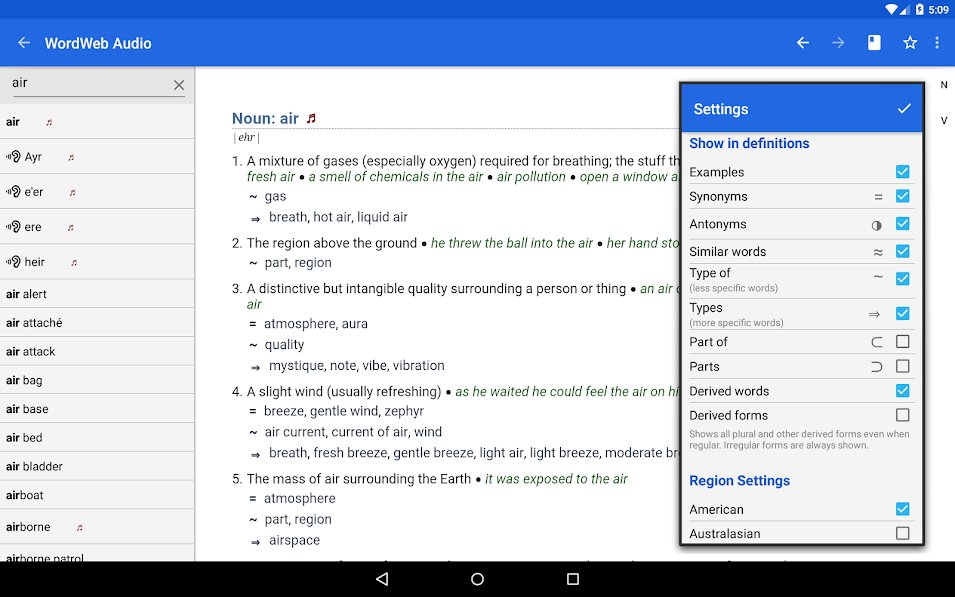This screenshot has height=597, width=955.
Task: Tap sounds-like ear icon beside Ayr
Action: tap(13, 157)
